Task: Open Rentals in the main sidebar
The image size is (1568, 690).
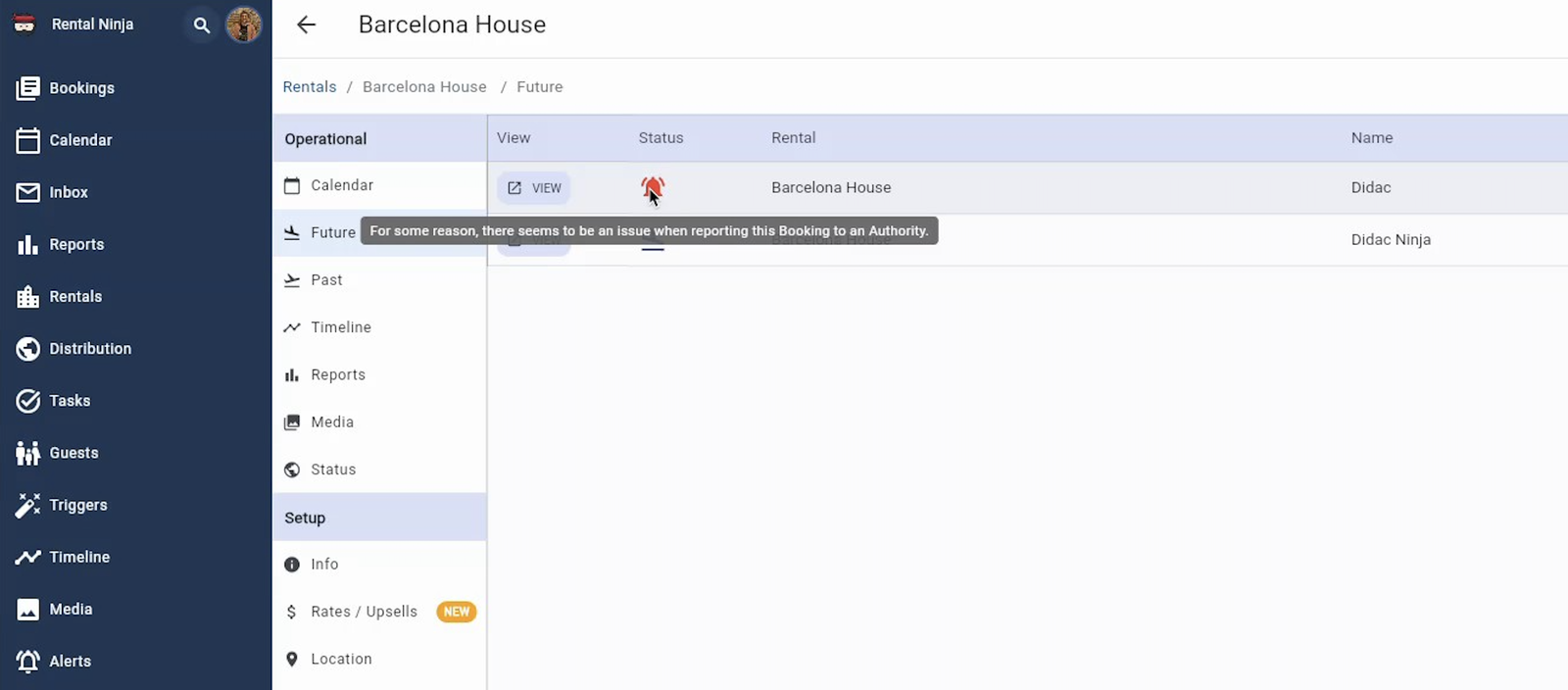Action: (x=59, y=296)
